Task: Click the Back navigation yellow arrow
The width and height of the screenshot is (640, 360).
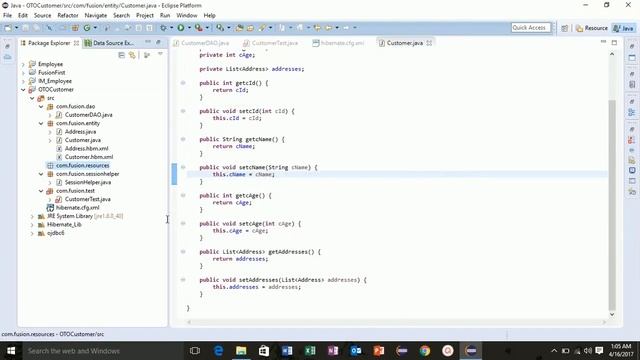Action: 329,28
